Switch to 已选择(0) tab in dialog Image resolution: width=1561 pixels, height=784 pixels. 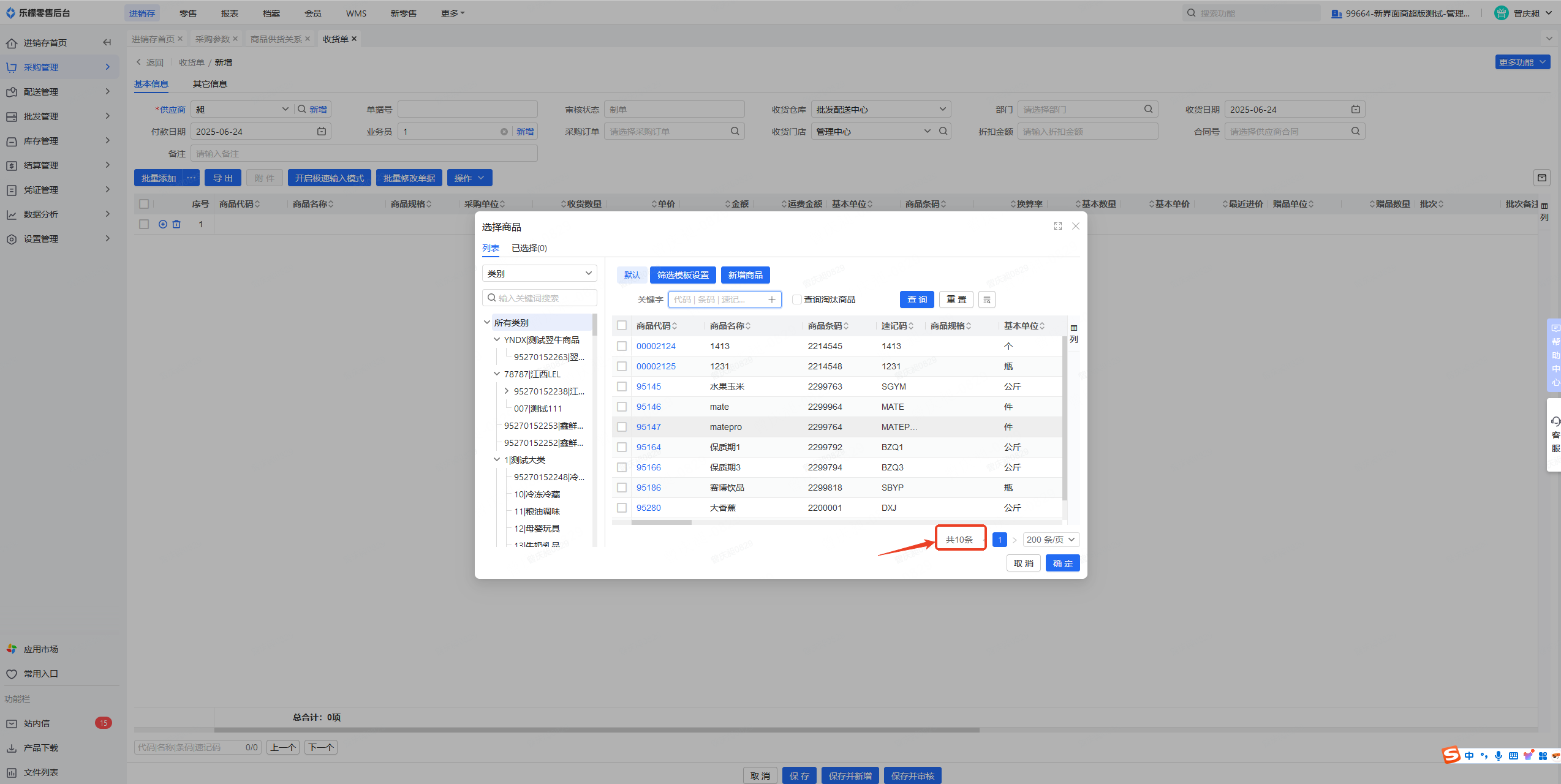click(x=529, y=248)
